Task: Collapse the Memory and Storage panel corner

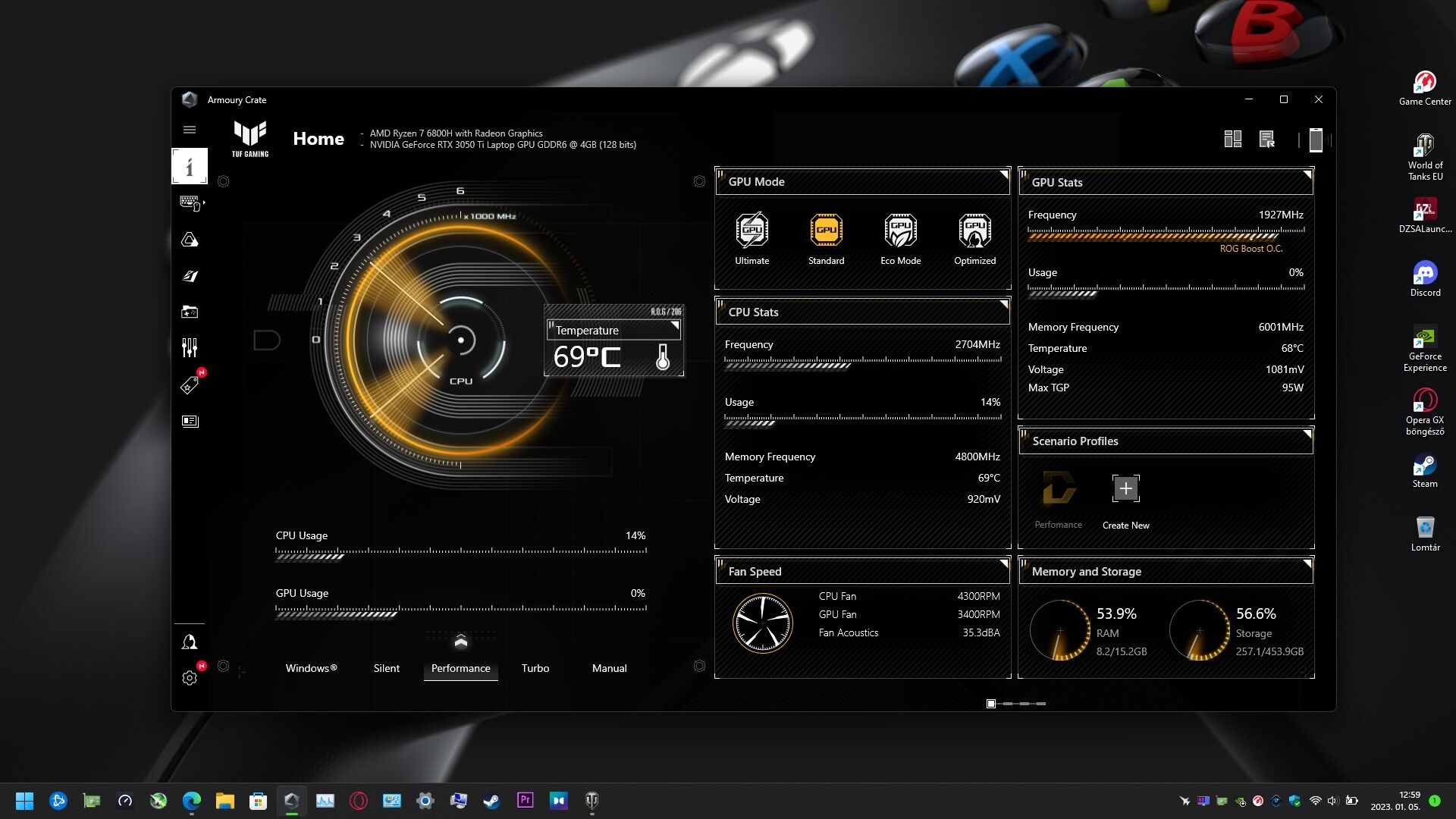Action: 1307,564
